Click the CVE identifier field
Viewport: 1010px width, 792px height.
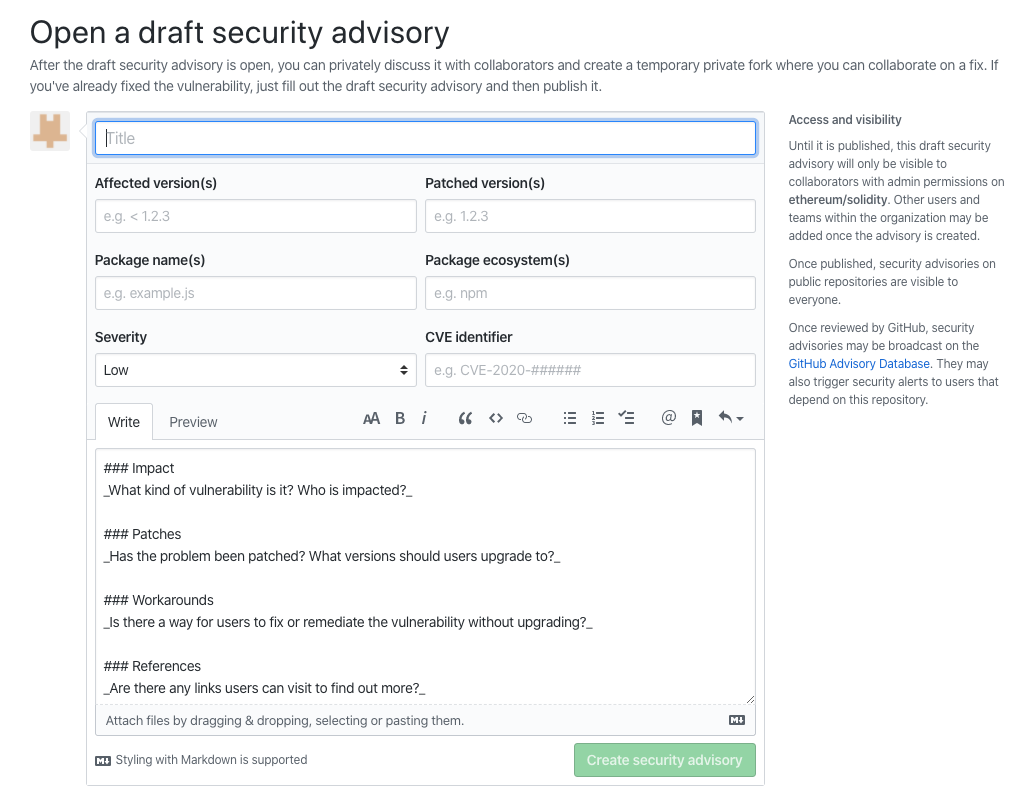coord(590,370)
